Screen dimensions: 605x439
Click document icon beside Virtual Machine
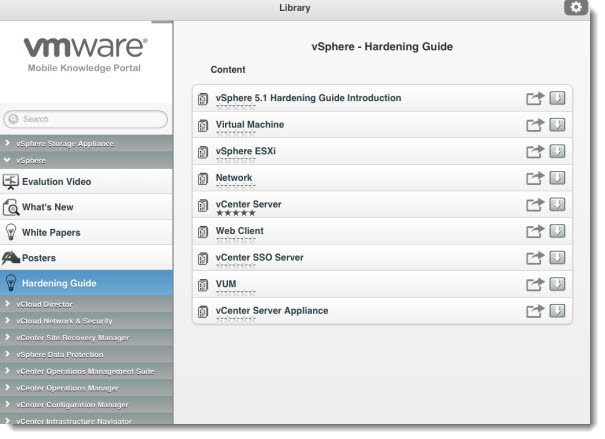(203, 126)
